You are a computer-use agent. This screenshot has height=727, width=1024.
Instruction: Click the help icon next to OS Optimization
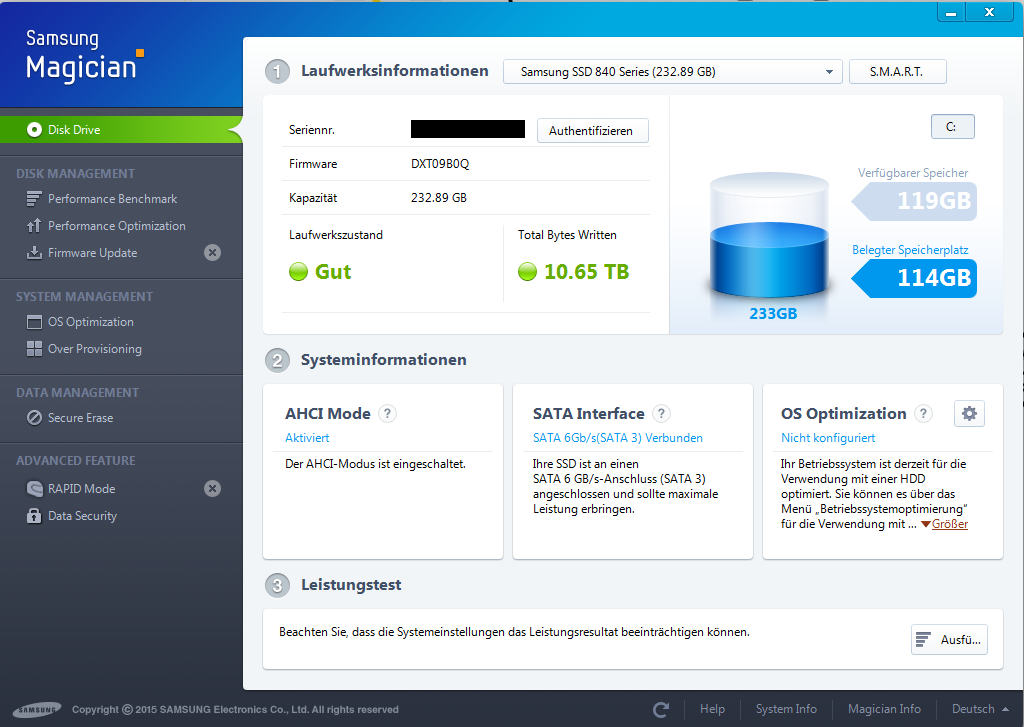(923, 413)
